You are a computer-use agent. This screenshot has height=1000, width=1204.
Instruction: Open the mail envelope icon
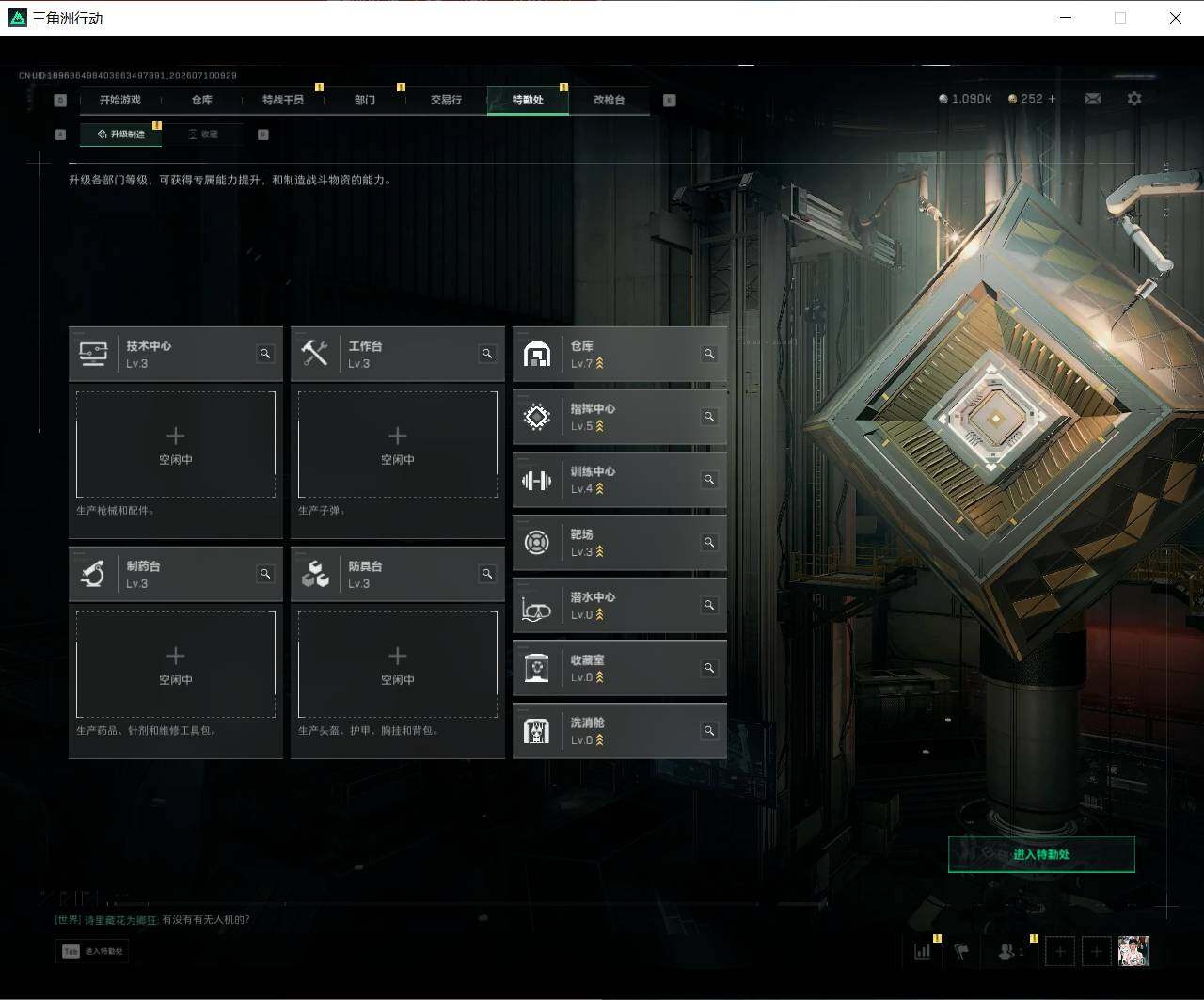(x=1093, y=99)
